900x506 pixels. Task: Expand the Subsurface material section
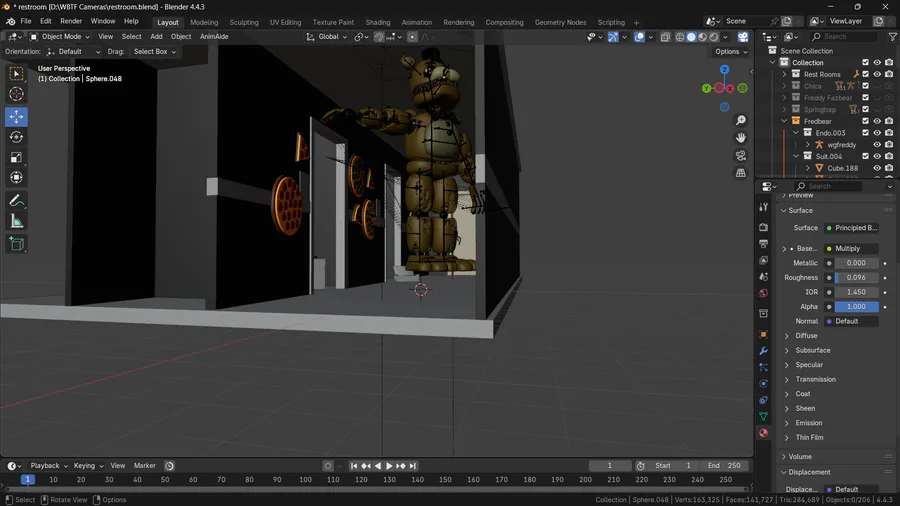coord(786,351)
